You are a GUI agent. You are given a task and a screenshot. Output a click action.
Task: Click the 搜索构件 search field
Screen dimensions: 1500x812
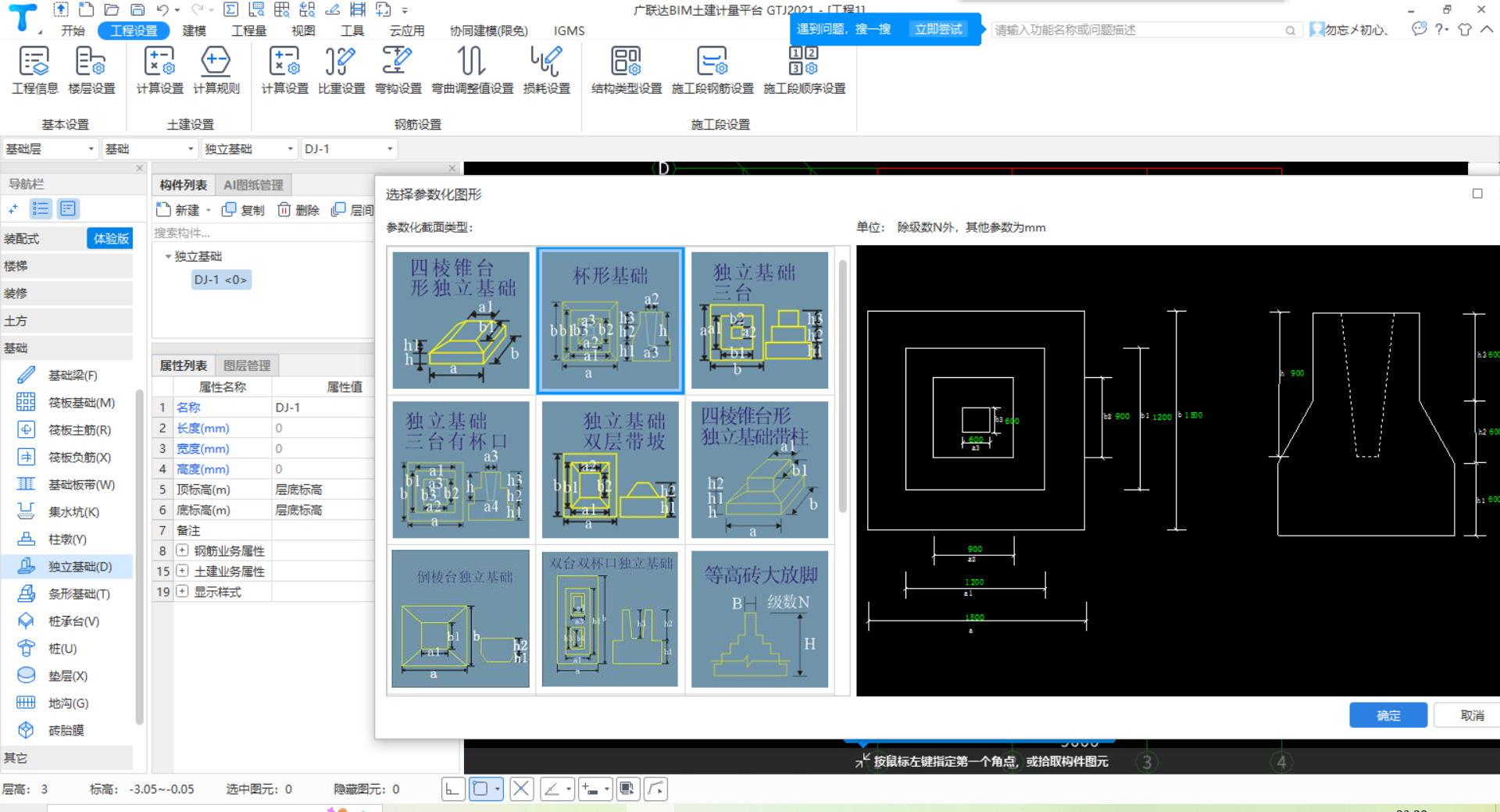[262, 233]
